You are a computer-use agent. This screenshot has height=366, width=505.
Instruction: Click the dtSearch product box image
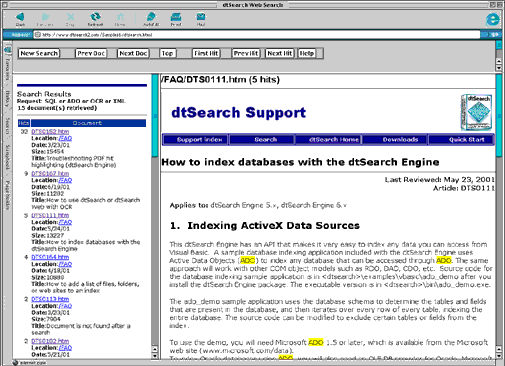[x=477, y=112]
